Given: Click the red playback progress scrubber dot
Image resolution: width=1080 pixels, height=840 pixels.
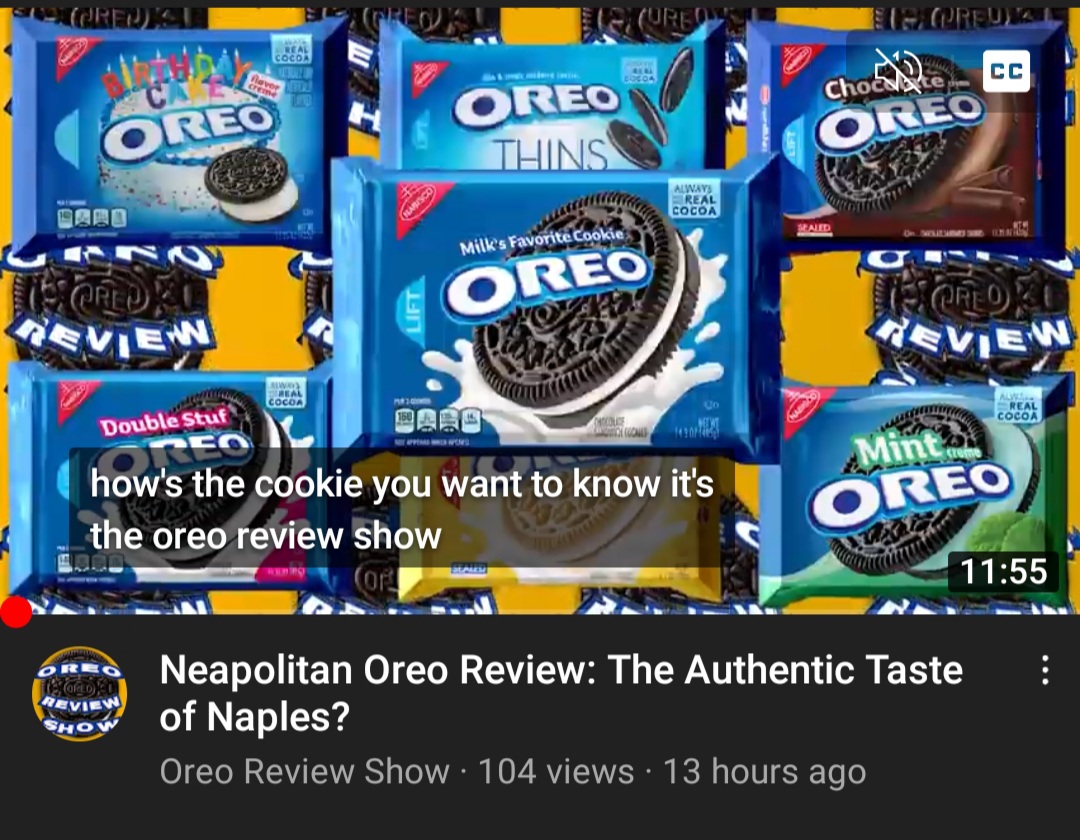Looking at the screenshot, I should (15, 611).
